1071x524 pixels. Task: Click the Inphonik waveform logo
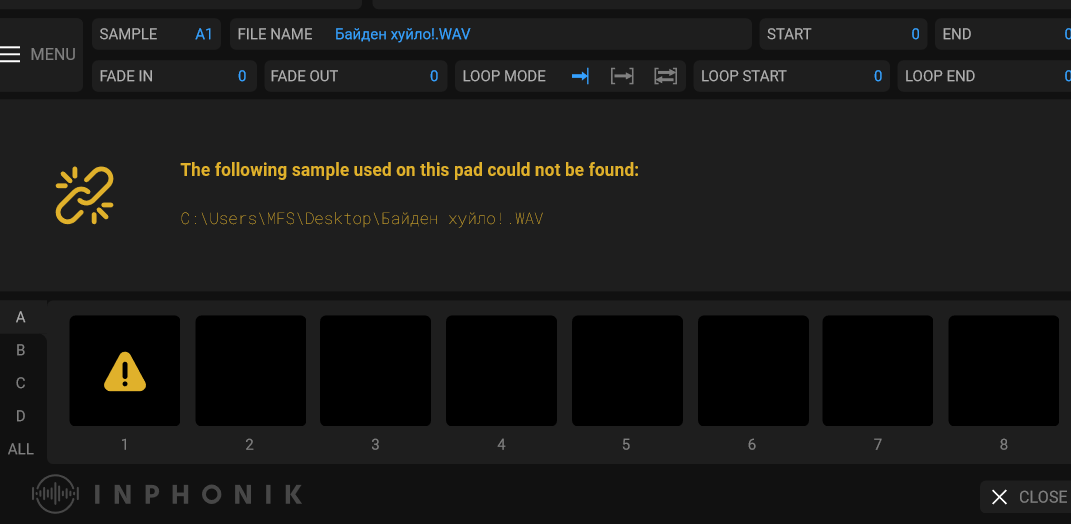click(x=55, y=494)
